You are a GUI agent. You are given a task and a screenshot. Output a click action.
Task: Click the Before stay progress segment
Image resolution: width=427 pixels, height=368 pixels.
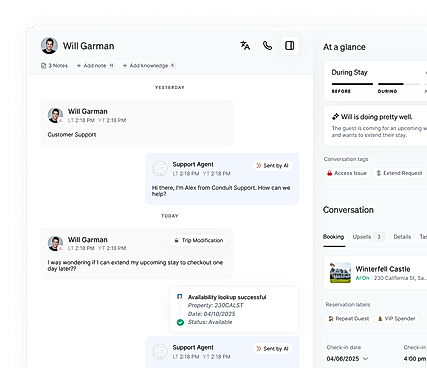[x=352, y=84]
